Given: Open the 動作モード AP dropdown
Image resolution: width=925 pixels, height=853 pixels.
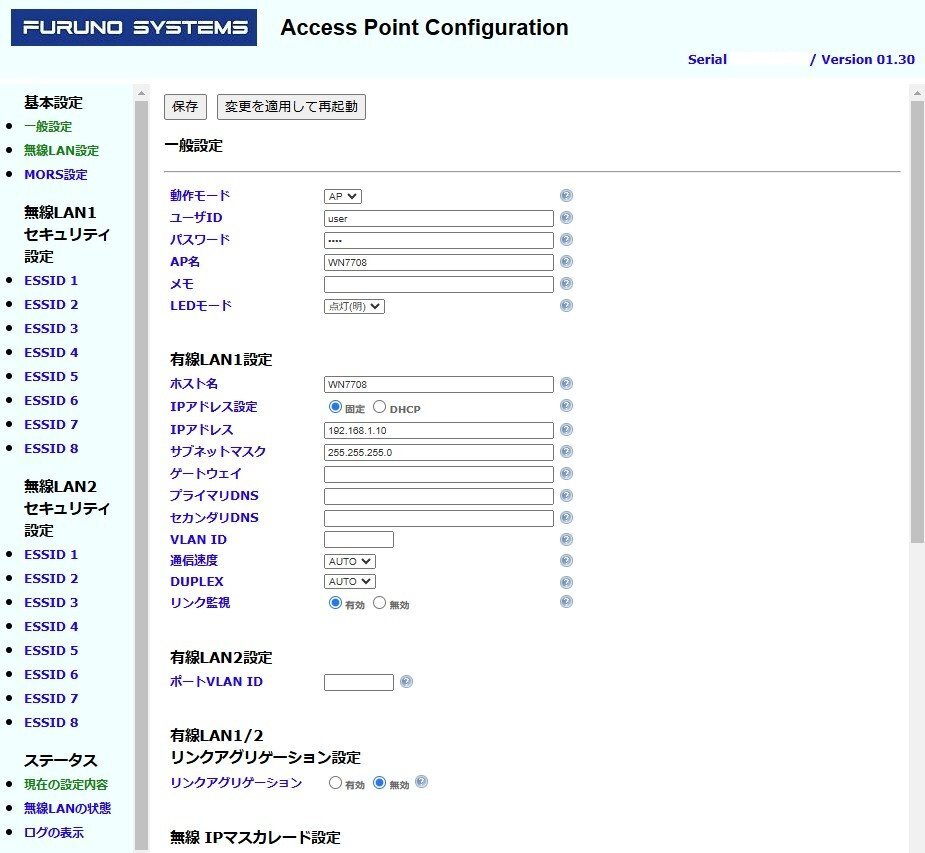Looking at the screenshot, I should [x=343, y=196].
